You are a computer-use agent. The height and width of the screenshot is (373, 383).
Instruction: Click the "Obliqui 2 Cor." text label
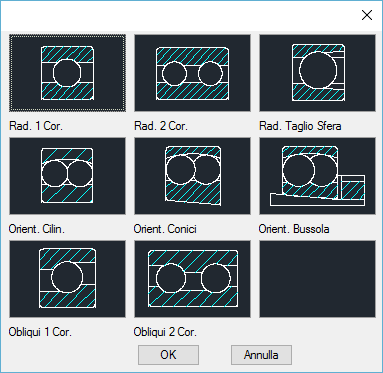click(165, 332)
